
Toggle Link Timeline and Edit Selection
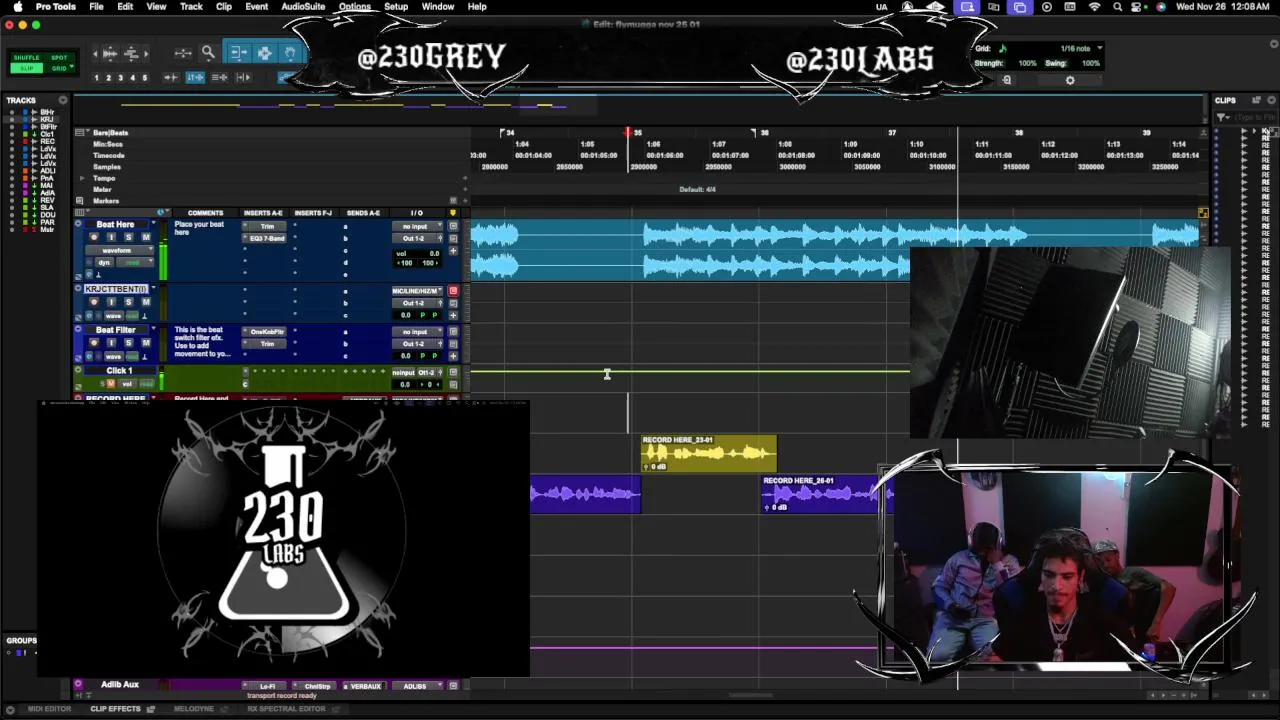coord(195,77)
